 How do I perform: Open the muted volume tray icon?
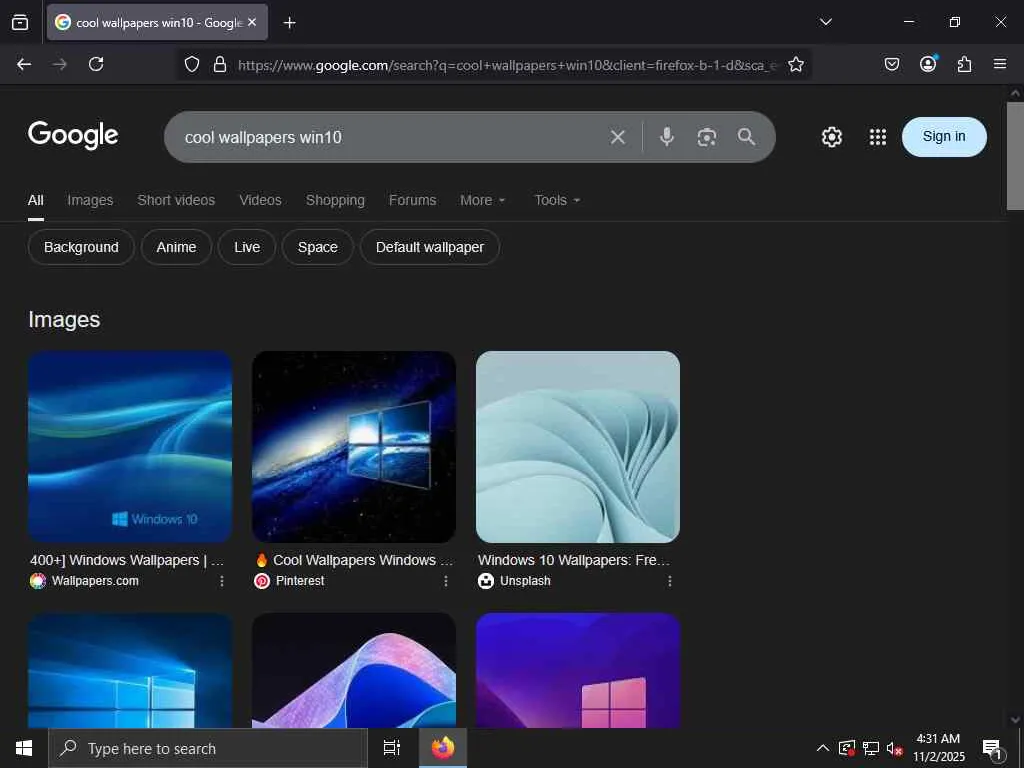[x=895, y=748]
